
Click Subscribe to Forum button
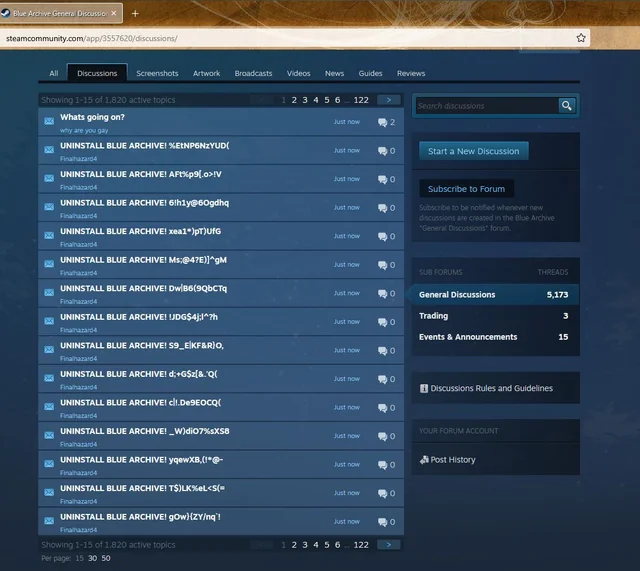466,189
